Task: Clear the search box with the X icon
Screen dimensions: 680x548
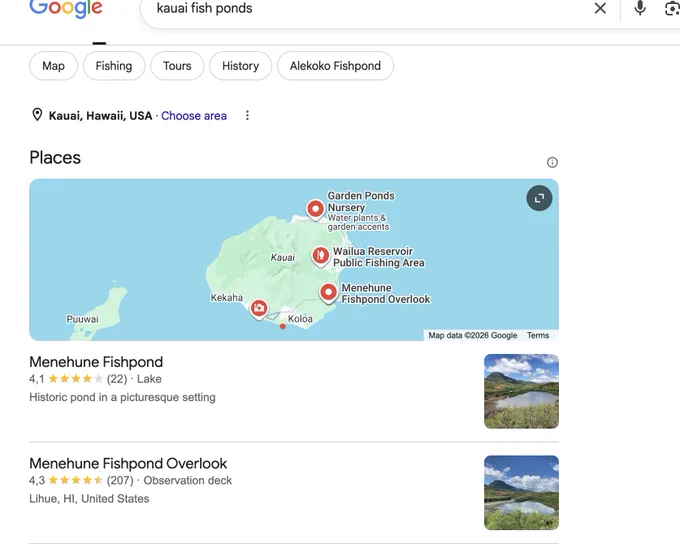Action: (x=600, y=8)
